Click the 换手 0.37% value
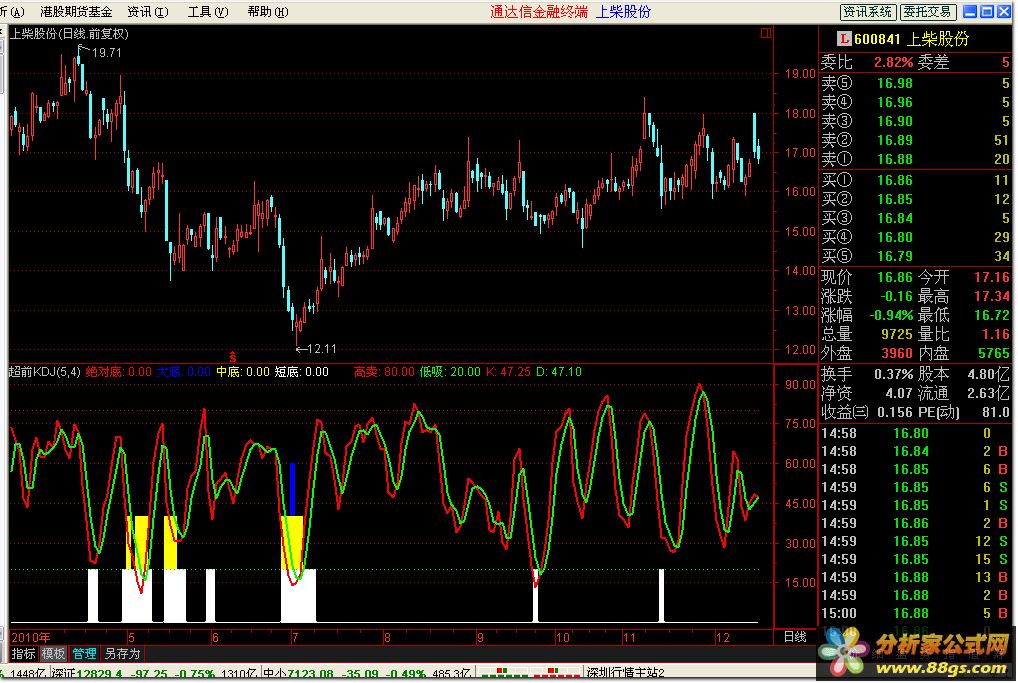Screen dimensions: 1018x683 tap(893, 374)
